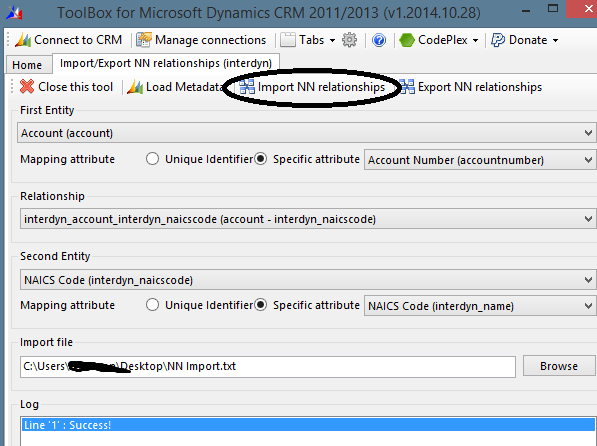Click the Import file path text field

(x=268, y=367)
